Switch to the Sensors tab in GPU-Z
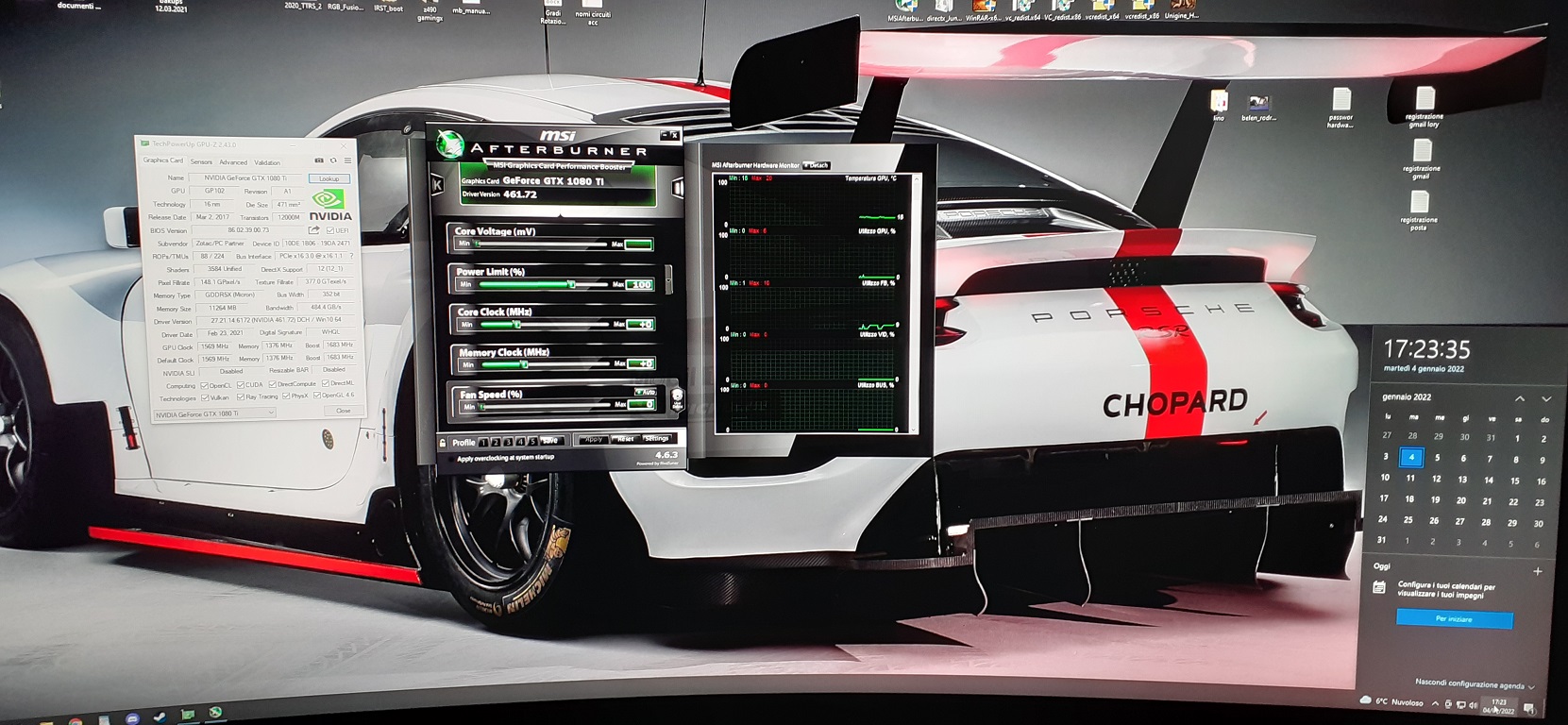 (201, 161)
